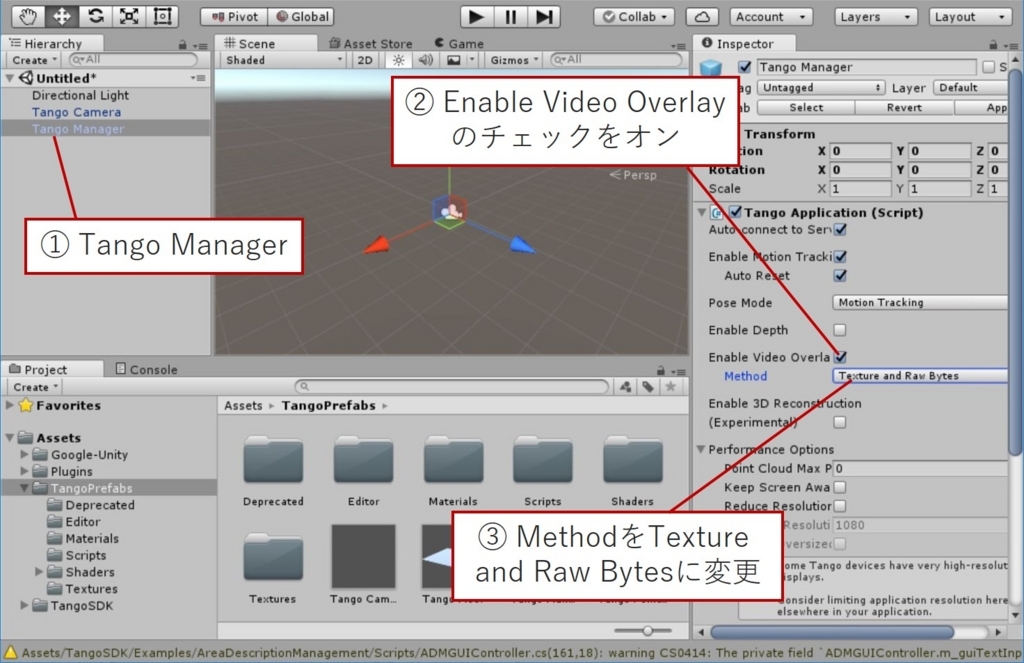Switch to the Hierarchy tab
The image size is (1024, 663).
tap(52, 43)
